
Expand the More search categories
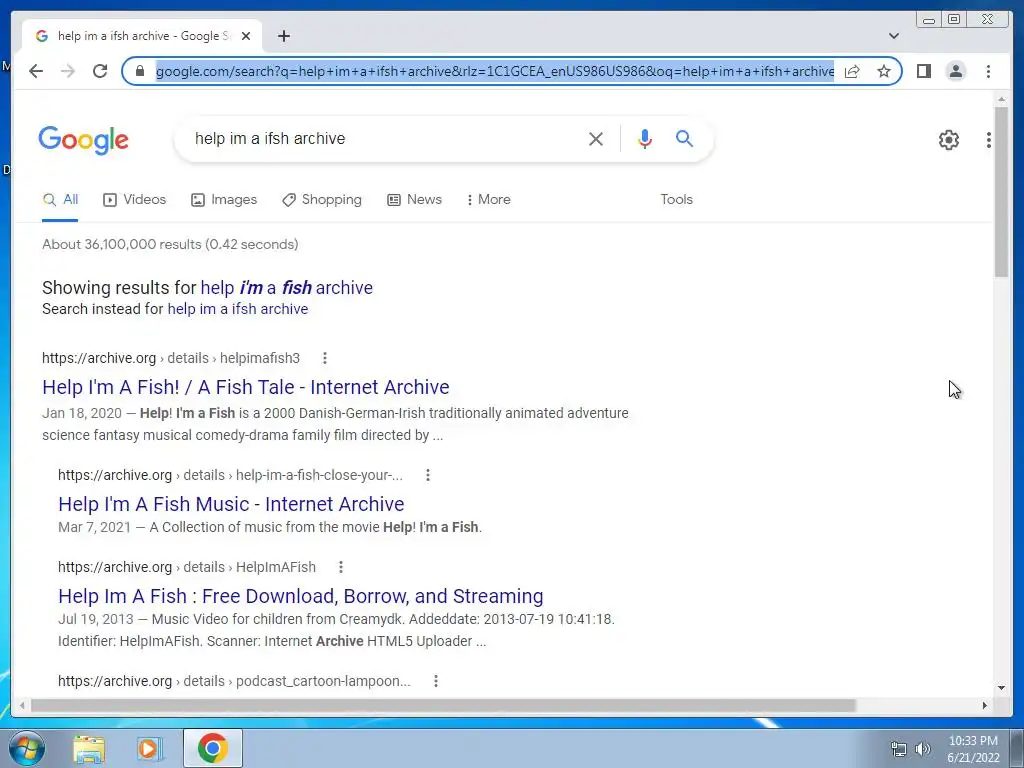(x=488, y=199)
